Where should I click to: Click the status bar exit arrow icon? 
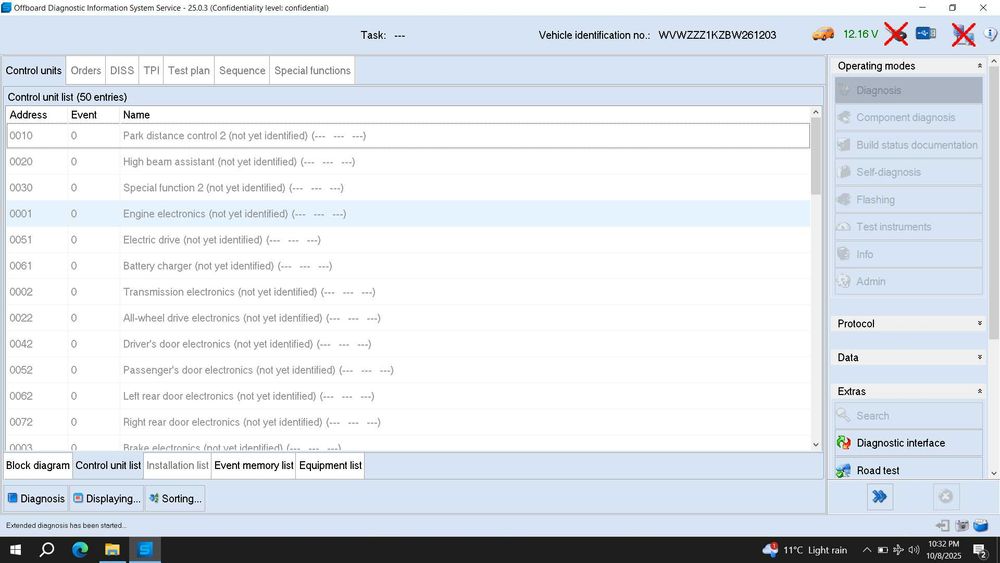point(942,525)
